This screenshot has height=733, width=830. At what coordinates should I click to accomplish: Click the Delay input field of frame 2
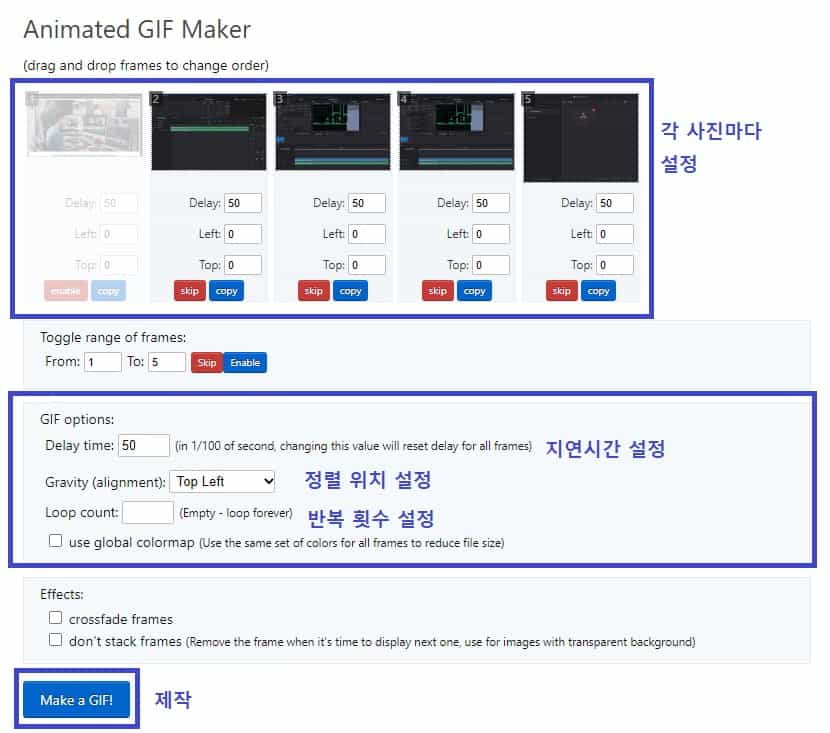coord(242,202)
